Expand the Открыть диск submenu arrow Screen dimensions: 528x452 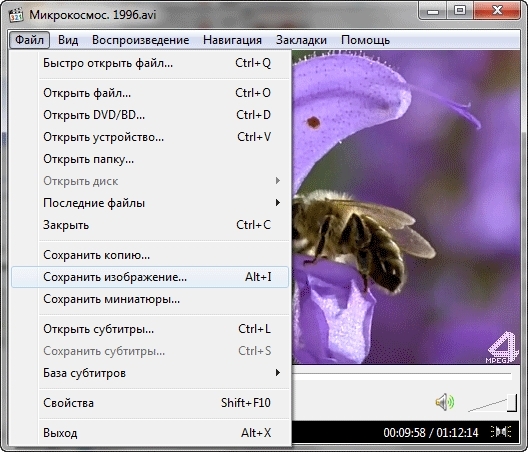[x=277, y=181]
